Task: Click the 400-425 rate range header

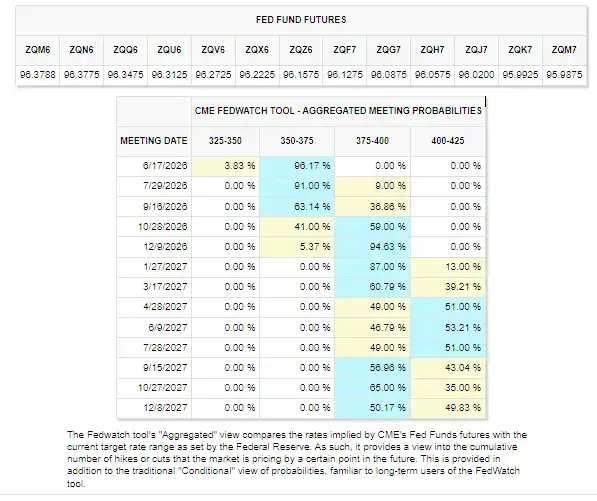Action: [x=448, y=141]
